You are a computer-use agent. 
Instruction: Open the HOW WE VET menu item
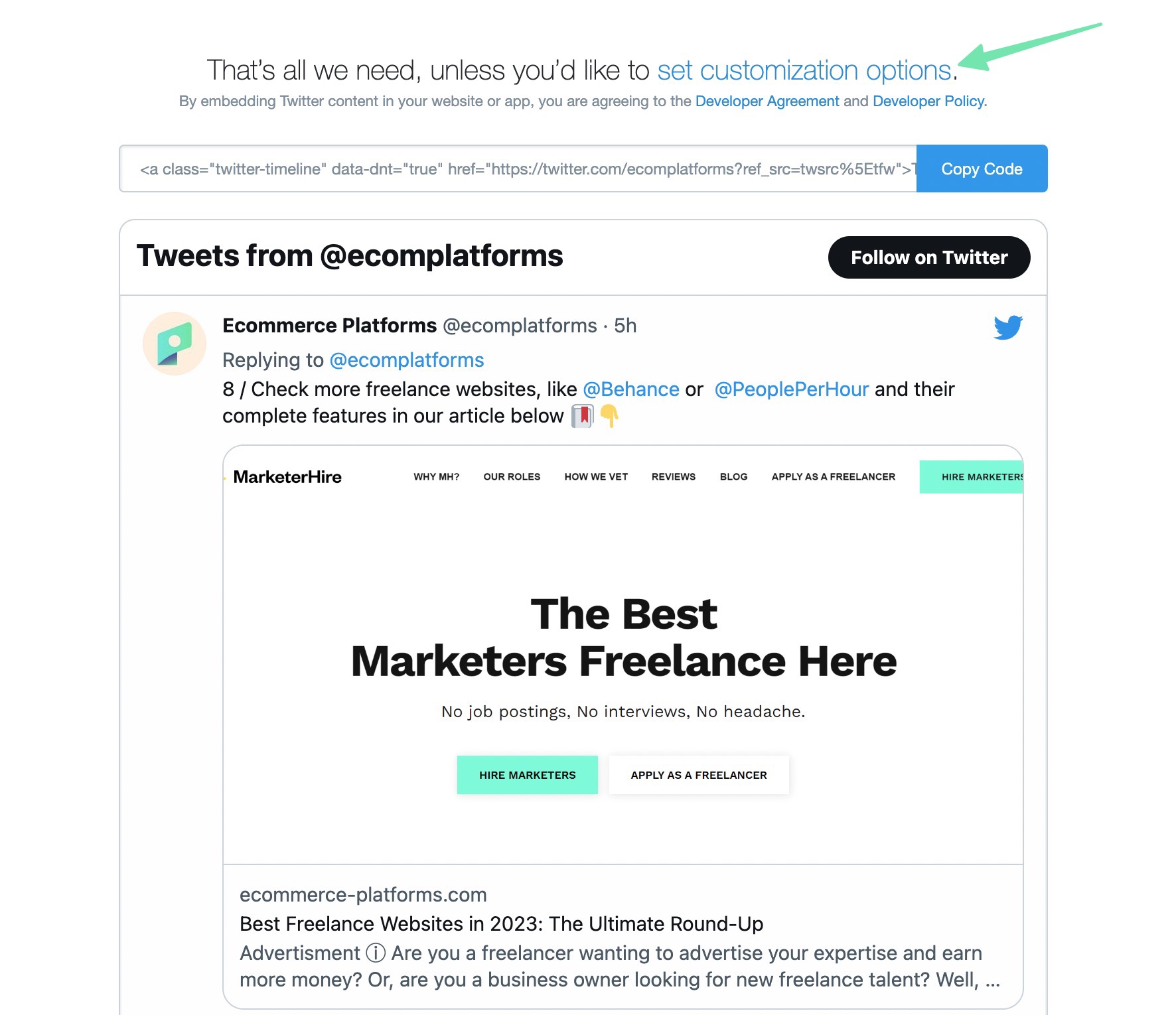click(596, 477)
